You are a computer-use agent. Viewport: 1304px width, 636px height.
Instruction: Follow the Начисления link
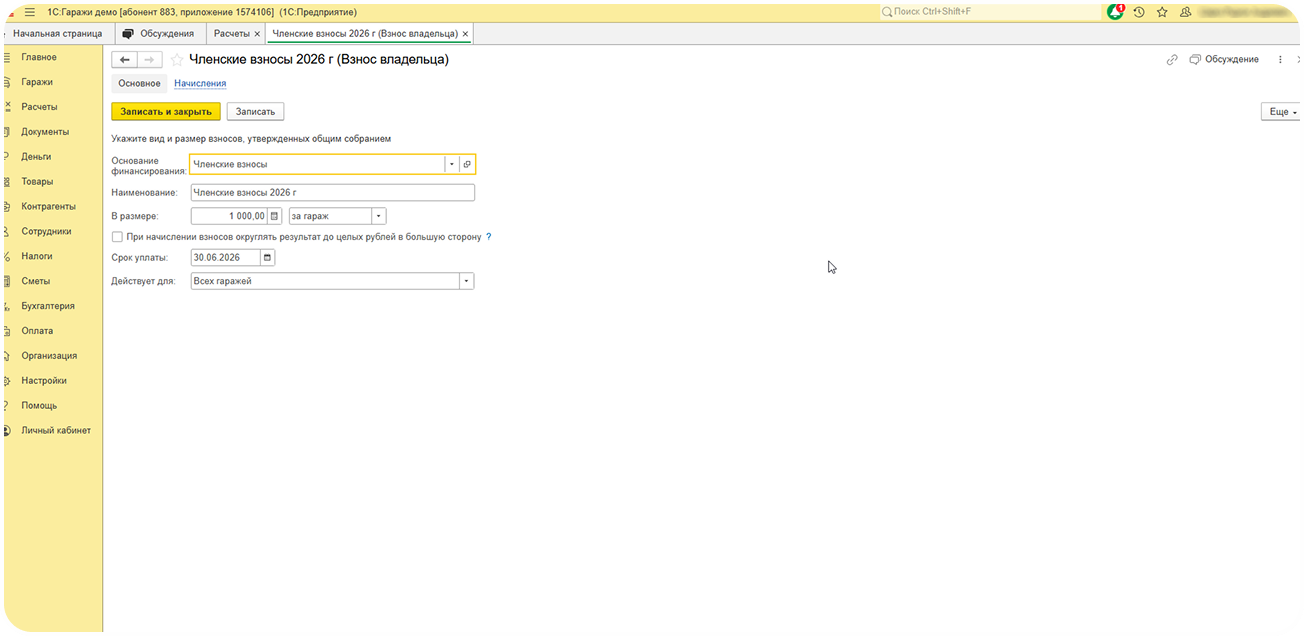click(200, 84)
